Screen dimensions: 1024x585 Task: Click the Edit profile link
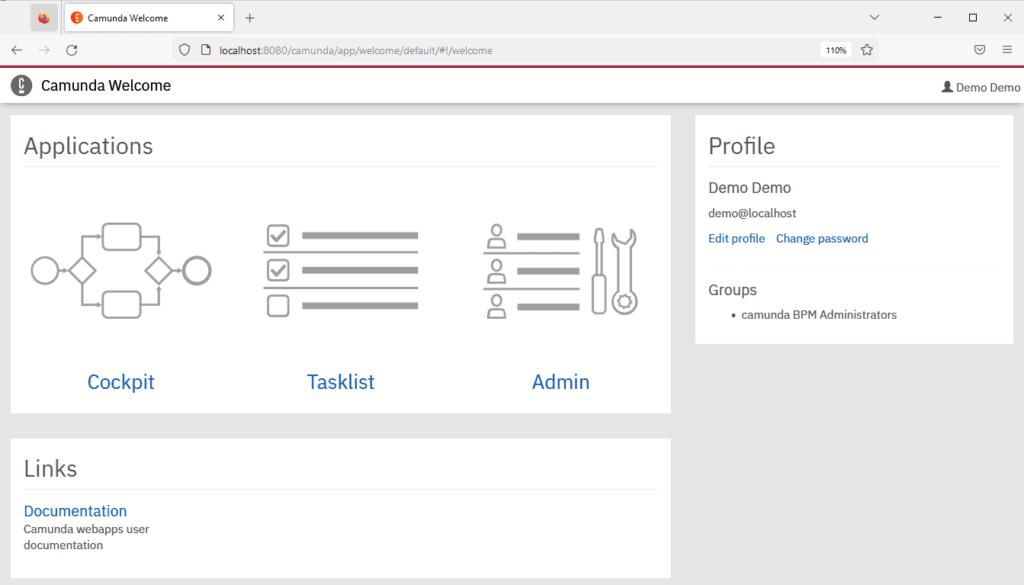tap(736, 239)
